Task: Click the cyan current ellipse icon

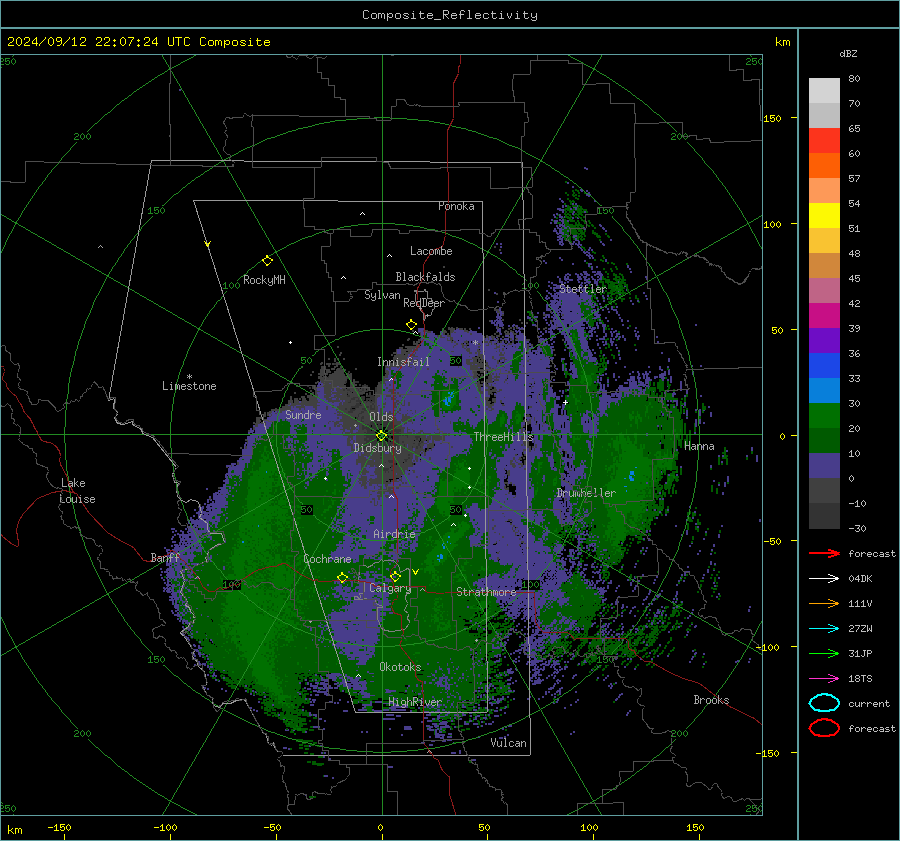Action: (x=824, y=703)
